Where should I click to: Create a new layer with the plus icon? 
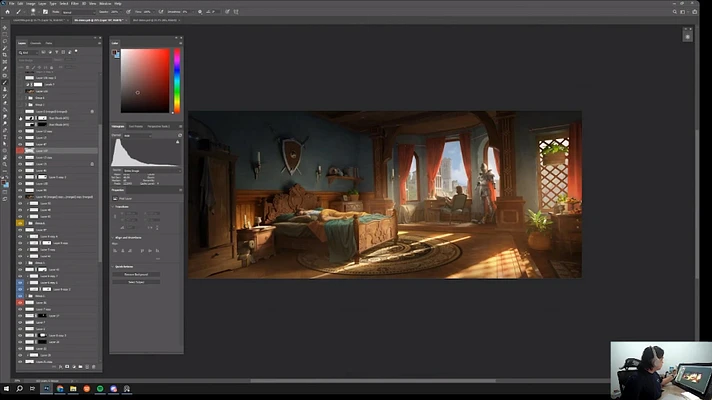(87, 367)
